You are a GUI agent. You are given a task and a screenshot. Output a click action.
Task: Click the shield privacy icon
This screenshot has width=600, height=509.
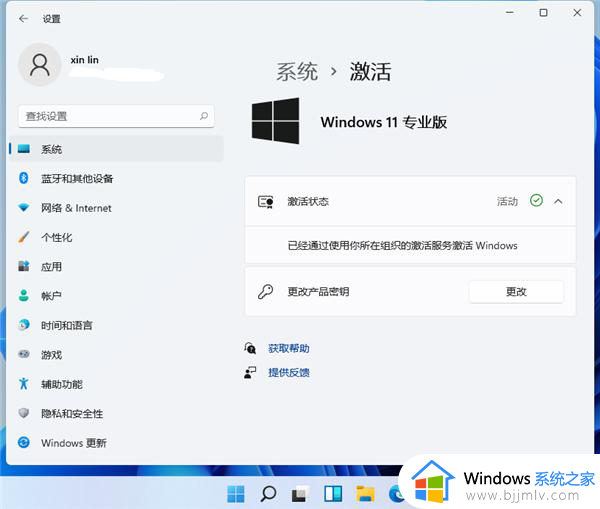24,413
